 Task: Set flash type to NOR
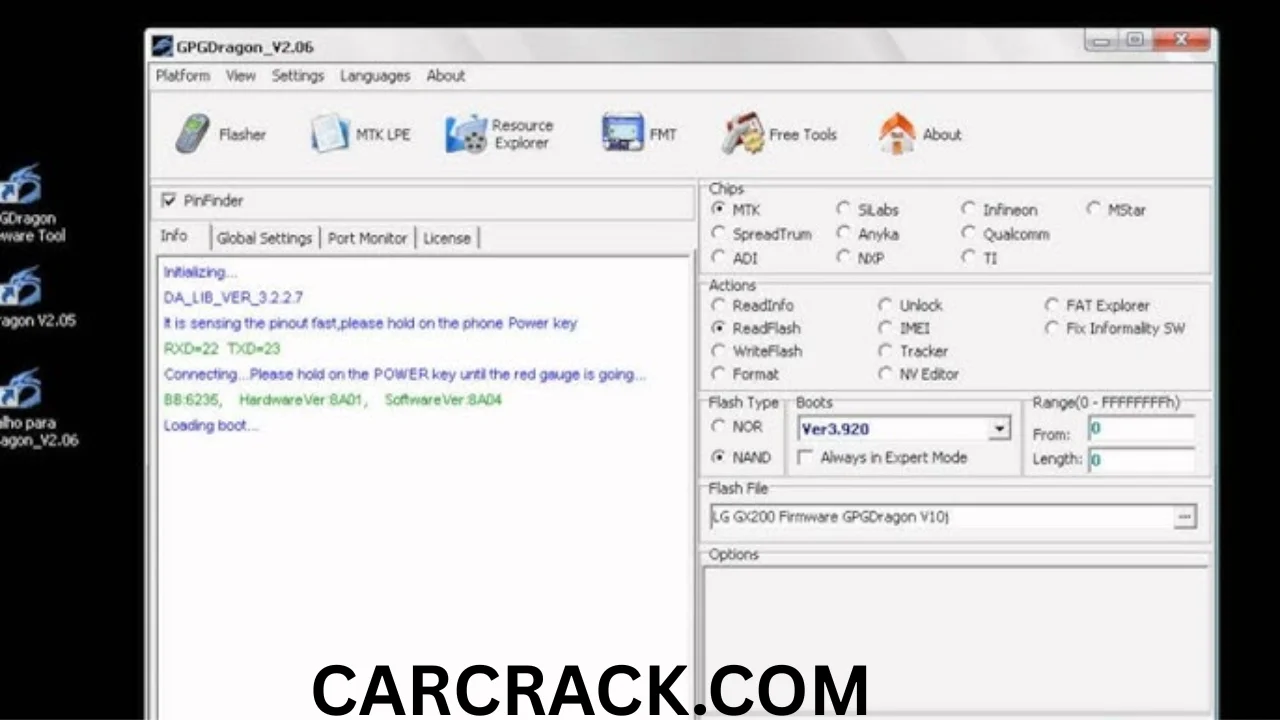pos(718,426)
